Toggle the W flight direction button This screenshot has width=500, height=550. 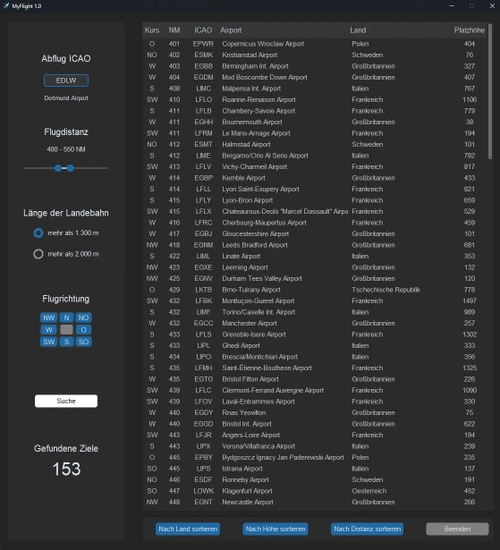pos(49,330)
